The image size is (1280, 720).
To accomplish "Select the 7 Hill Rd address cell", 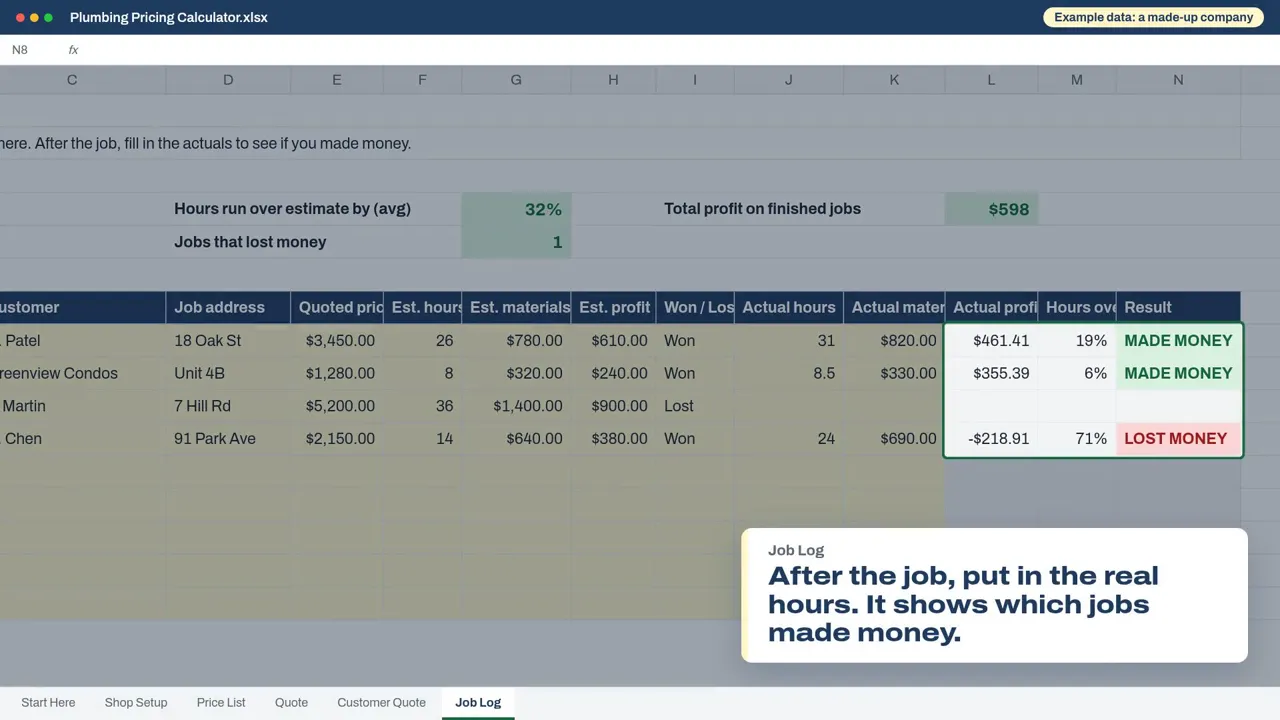I will (x=228, y=406).
